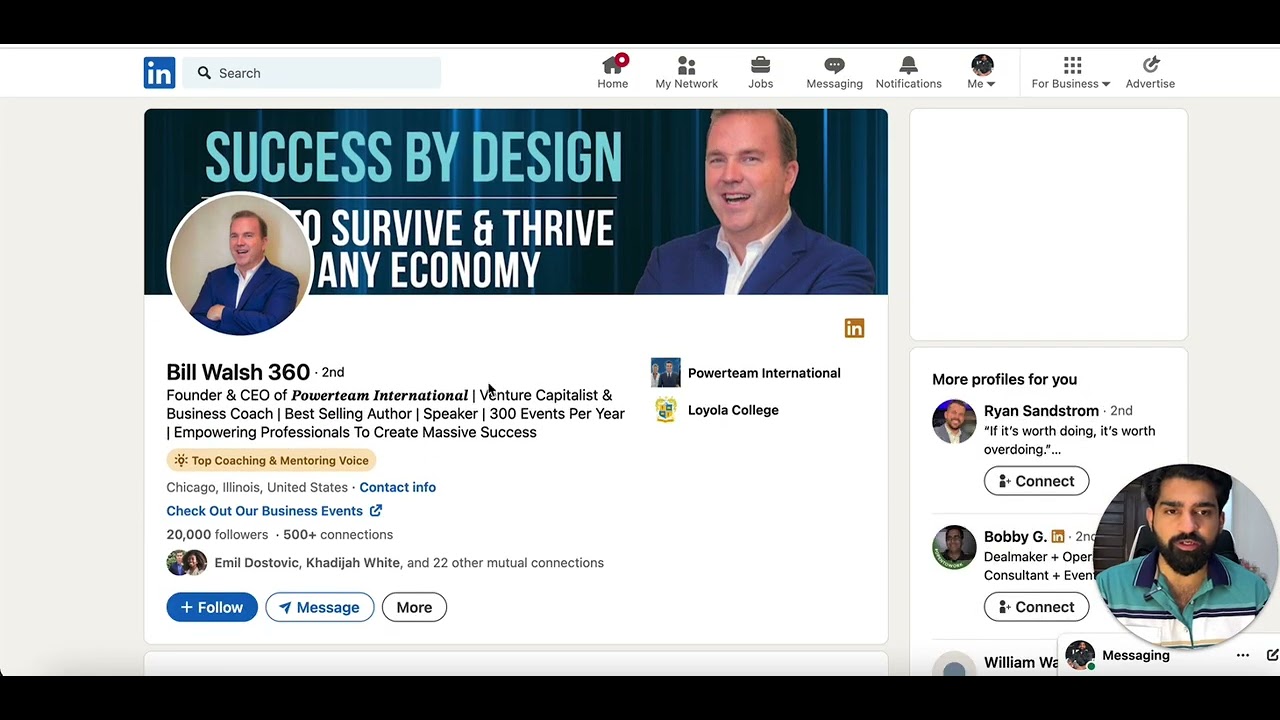Image resolution: width=1280 pixels, height=720 pixels.
Task: View Emil Dostovic mutual connections link
Action: [409, 563]
